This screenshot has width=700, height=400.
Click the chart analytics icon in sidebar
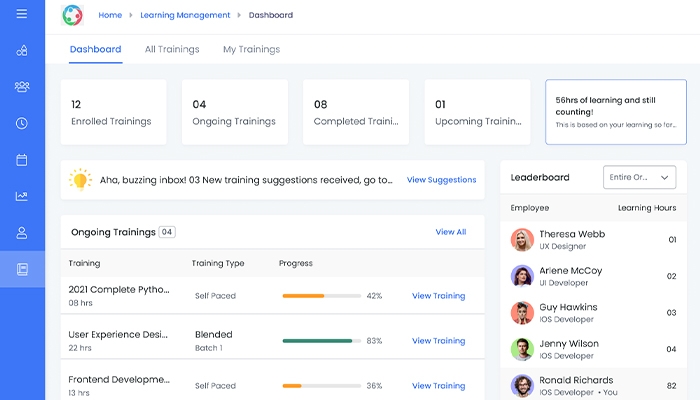tap(22, 196)
